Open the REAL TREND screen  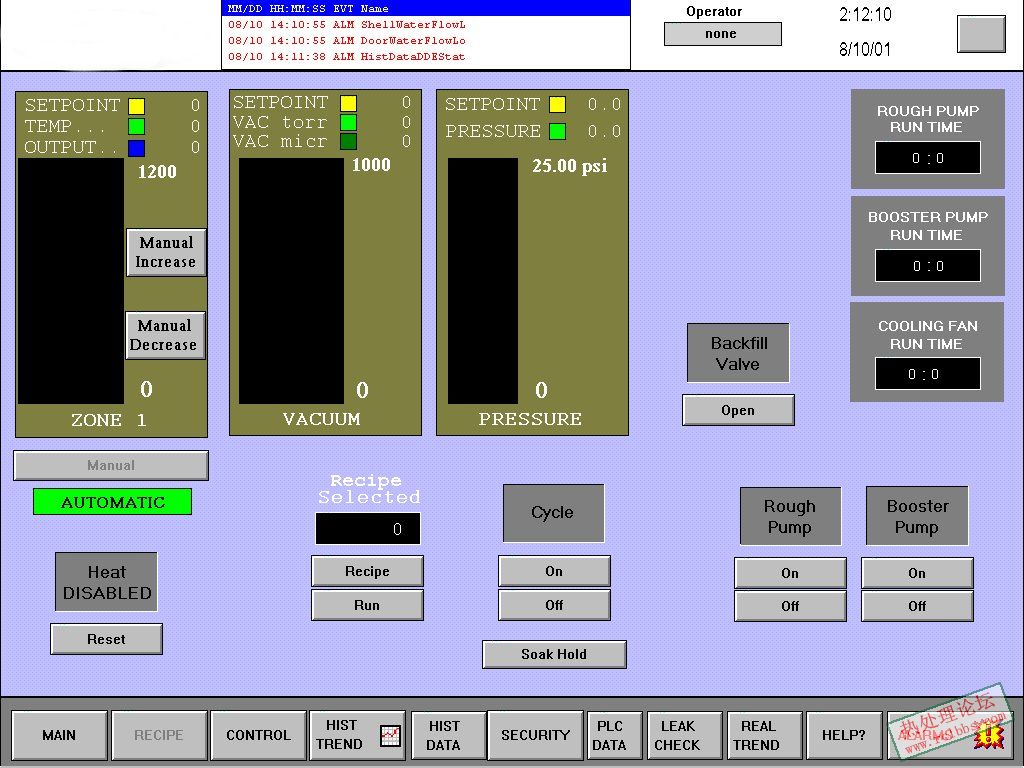pyautogui.click(x=764, y=735)
